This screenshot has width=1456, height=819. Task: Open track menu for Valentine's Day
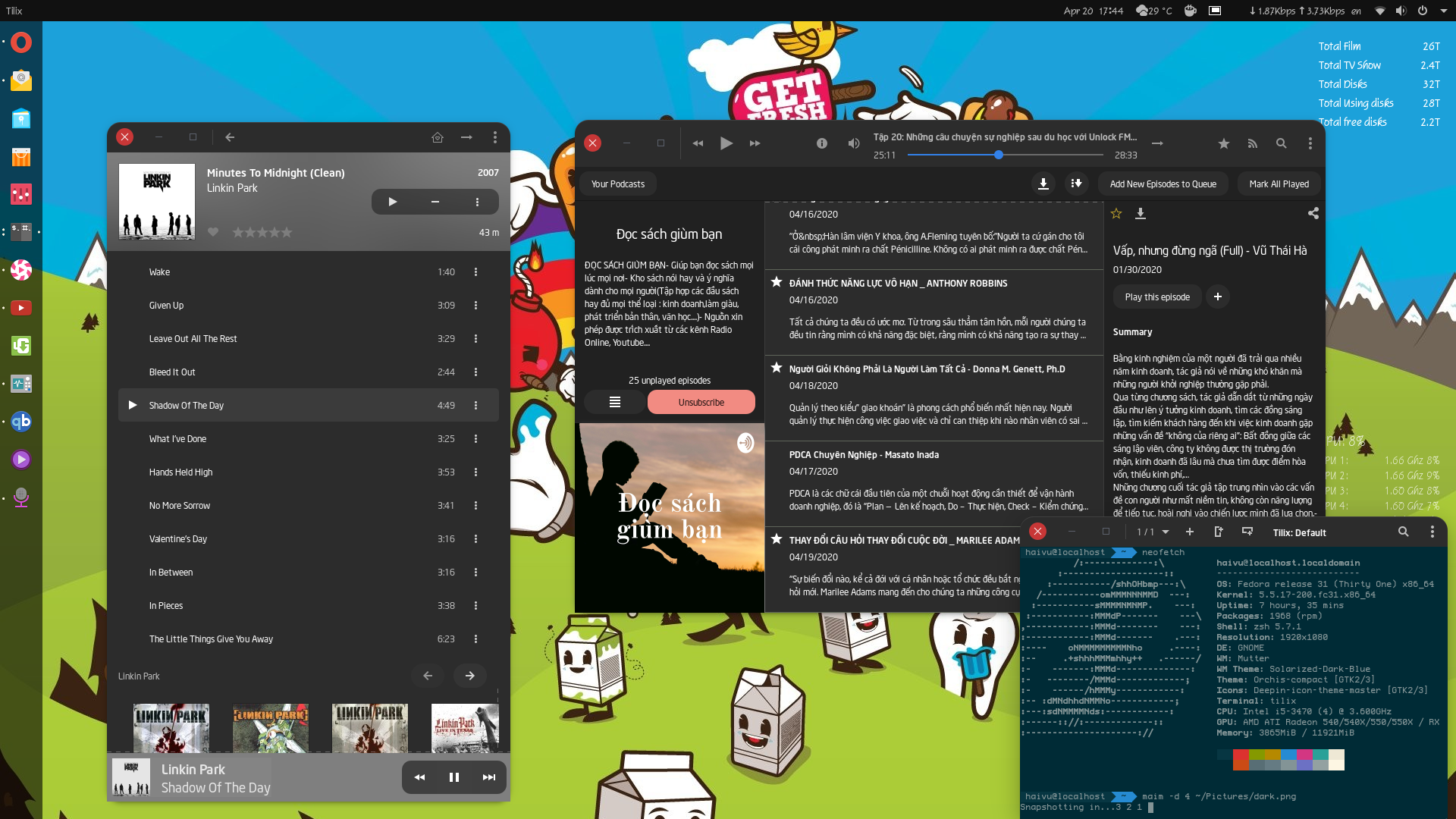click(476, 539)
